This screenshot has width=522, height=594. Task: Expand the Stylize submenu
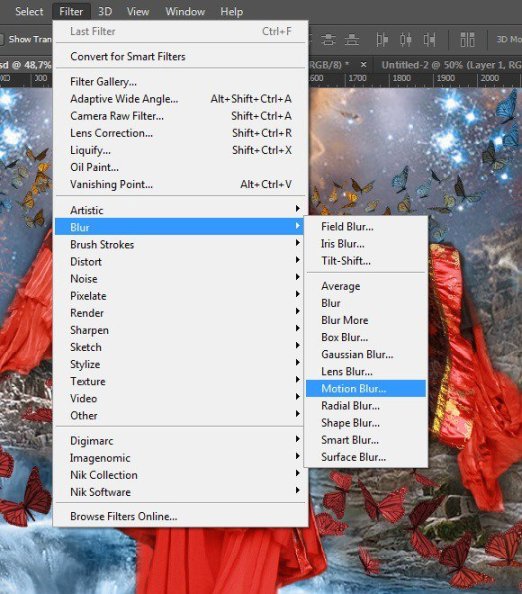coord(180,364)
